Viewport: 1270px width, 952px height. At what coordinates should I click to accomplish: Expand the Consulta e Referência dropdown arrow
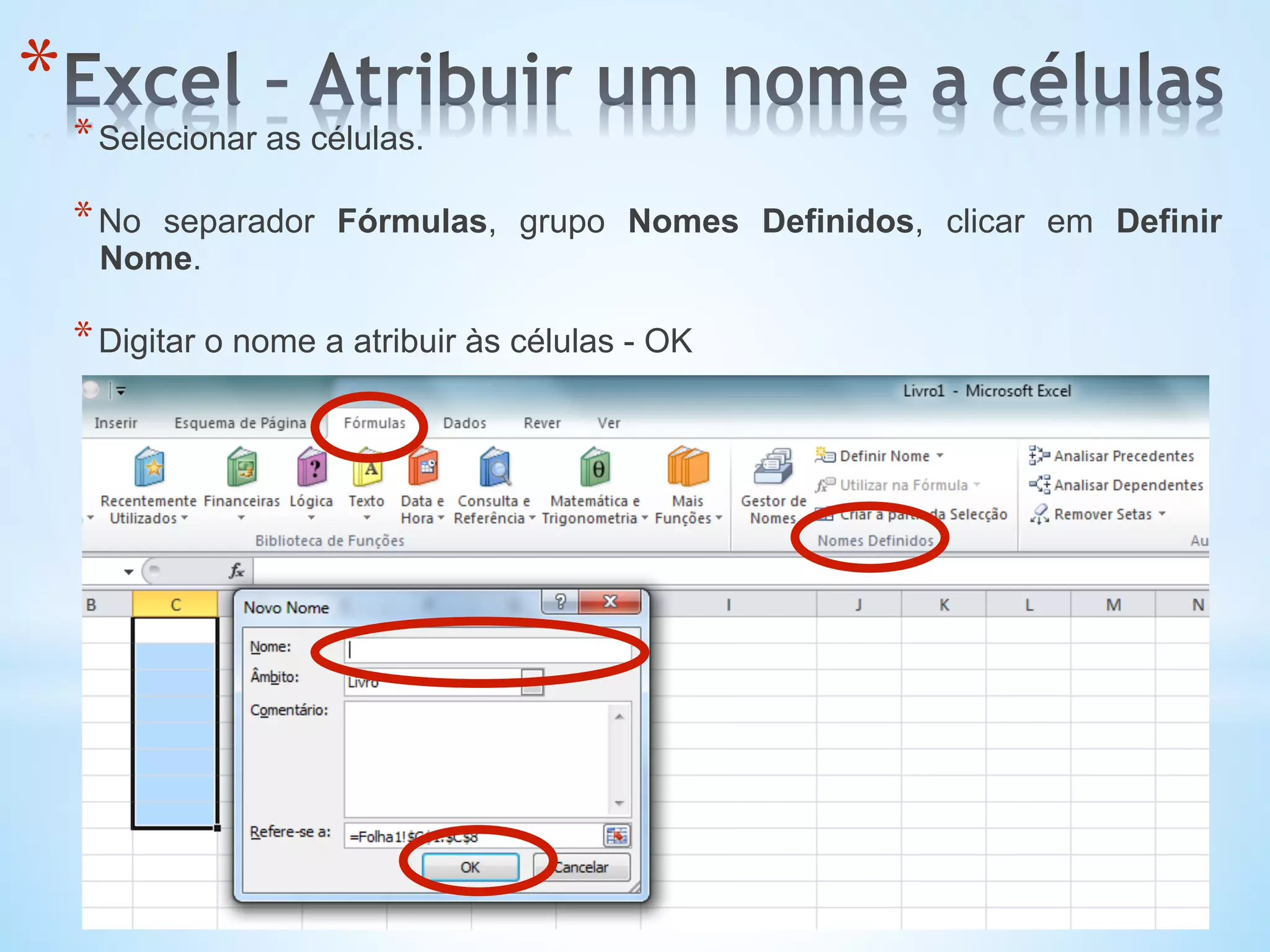click(532, 518)
